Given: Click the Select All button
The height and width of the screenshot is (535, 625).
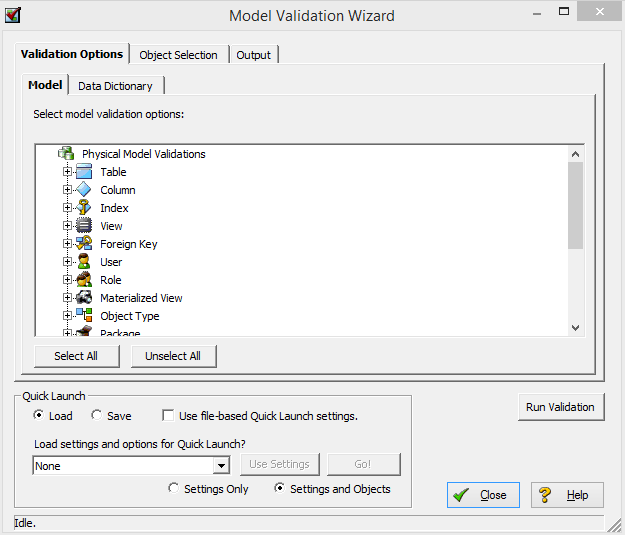Looking at the screenshot, I should pyautogui.click(x=76, y=356).
